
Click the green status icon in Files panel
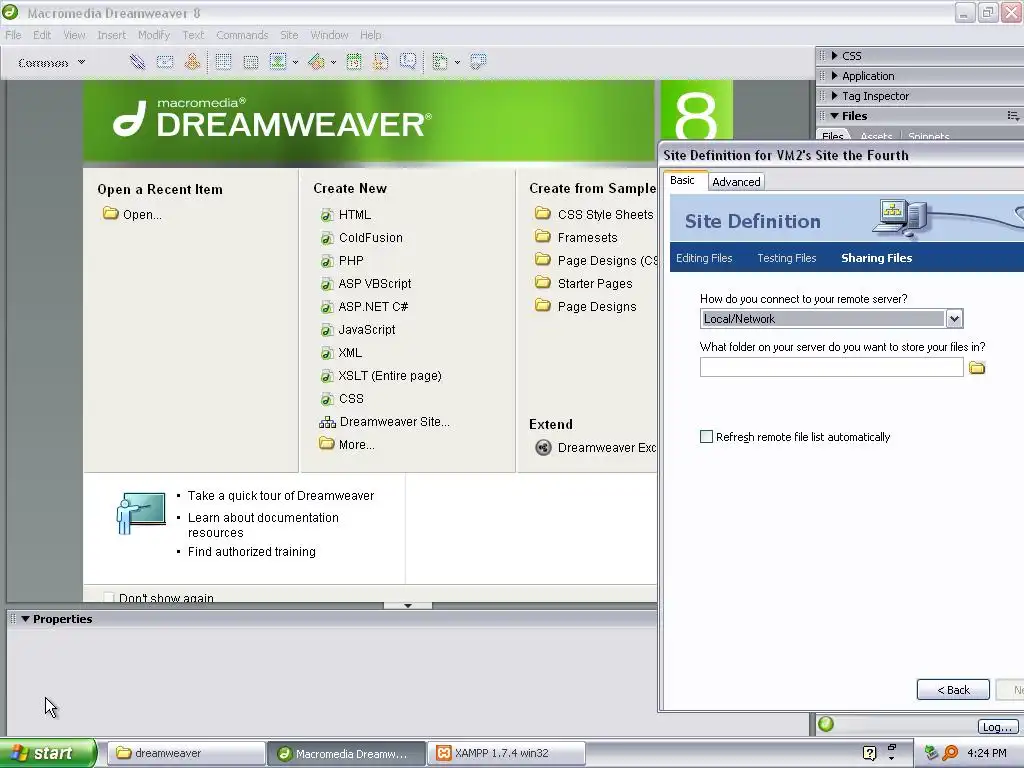point(825,724)
